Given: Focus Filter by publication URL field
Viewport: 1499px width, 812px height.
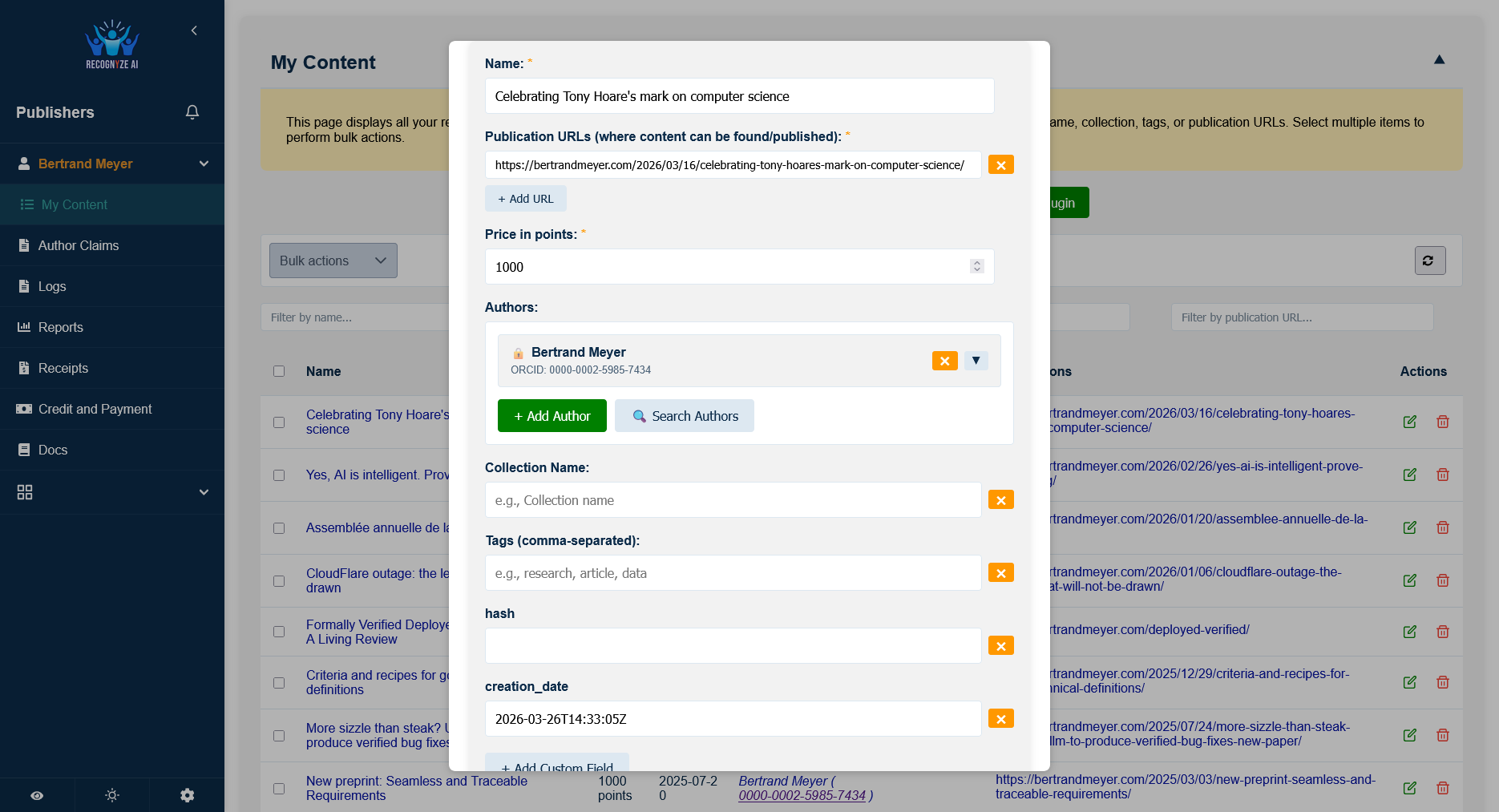Looking at the screenshot, I should 1303,317.
